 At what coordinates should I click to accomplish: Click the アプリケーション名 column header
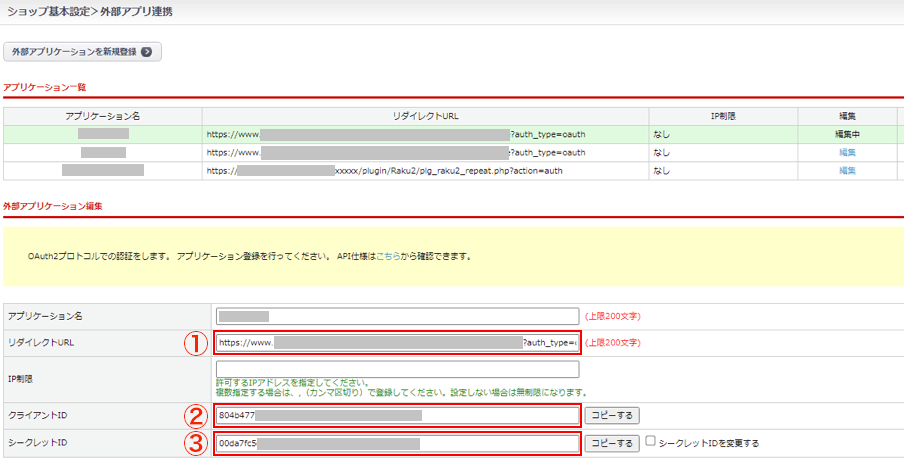[102, 116]
